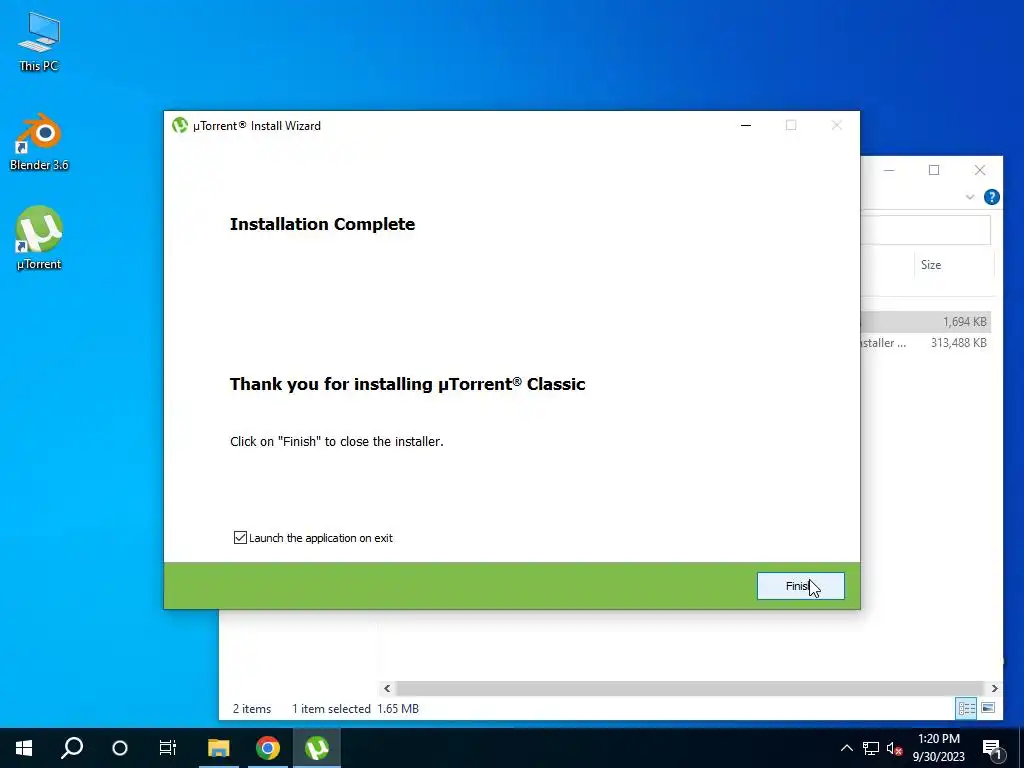Open Task View on the taskbar
This screenshot has width=1024, height=768.
click(x=168, y=748)
